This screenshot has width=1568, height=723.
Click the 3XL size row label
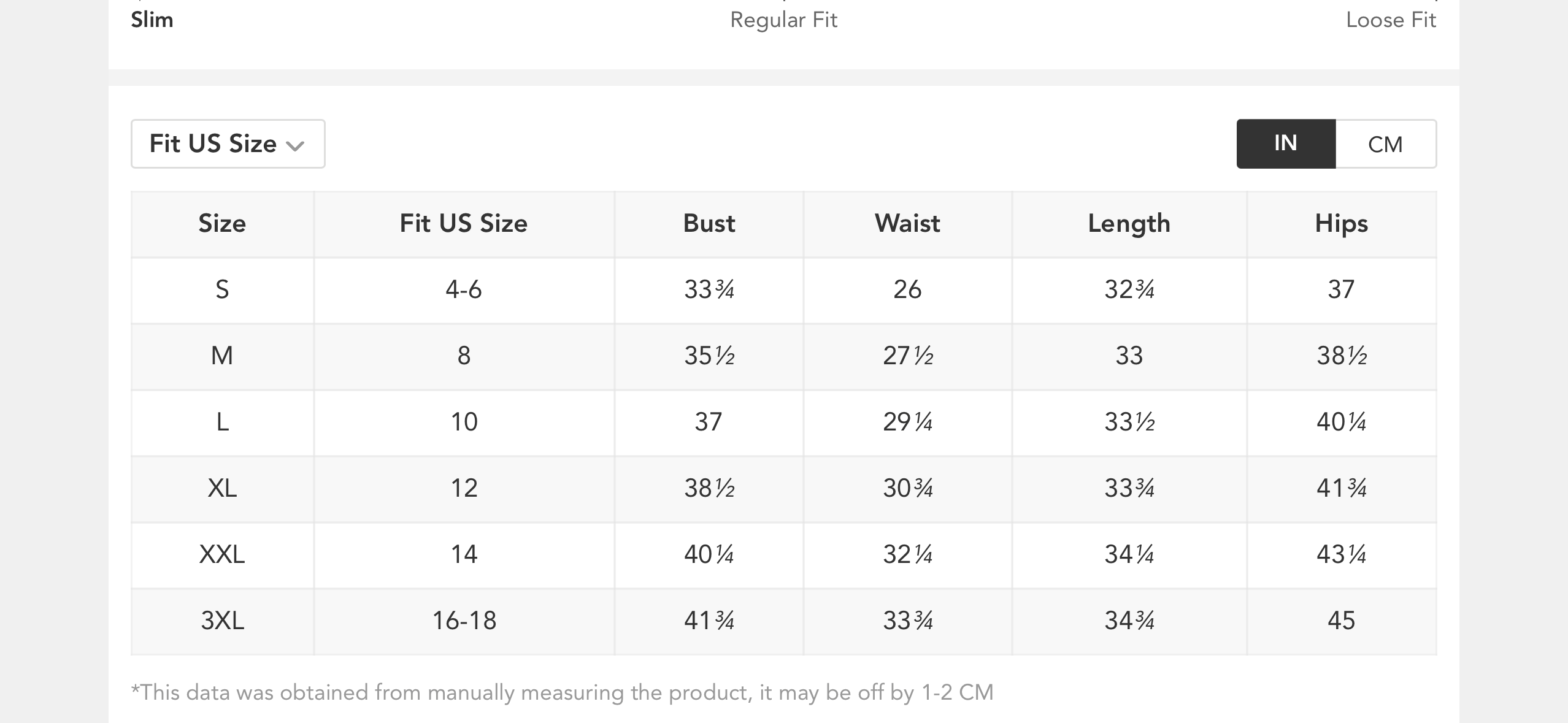coord(222,621)
